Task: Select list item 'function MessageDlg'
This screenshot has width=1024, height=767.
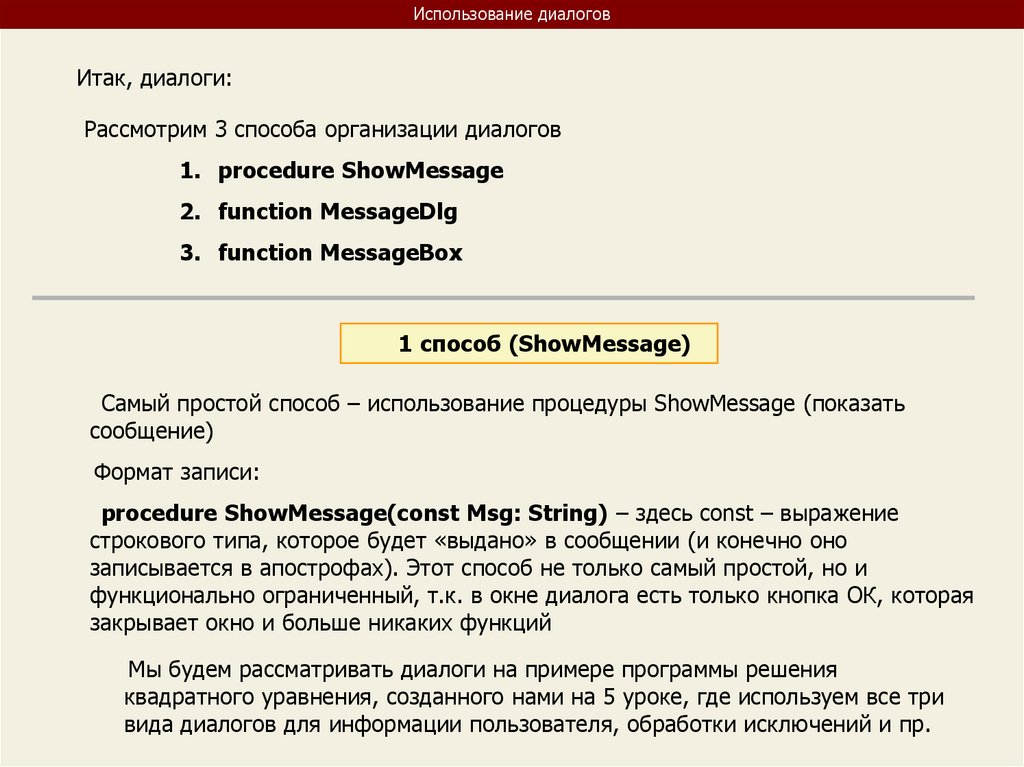Action: [x=338, y=212]
